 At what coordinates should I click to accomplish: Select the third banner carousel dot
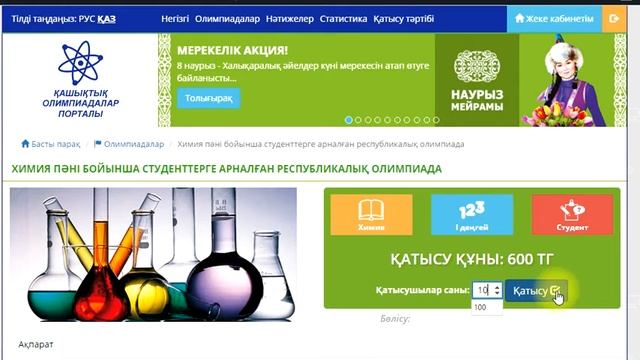point(368,120)
